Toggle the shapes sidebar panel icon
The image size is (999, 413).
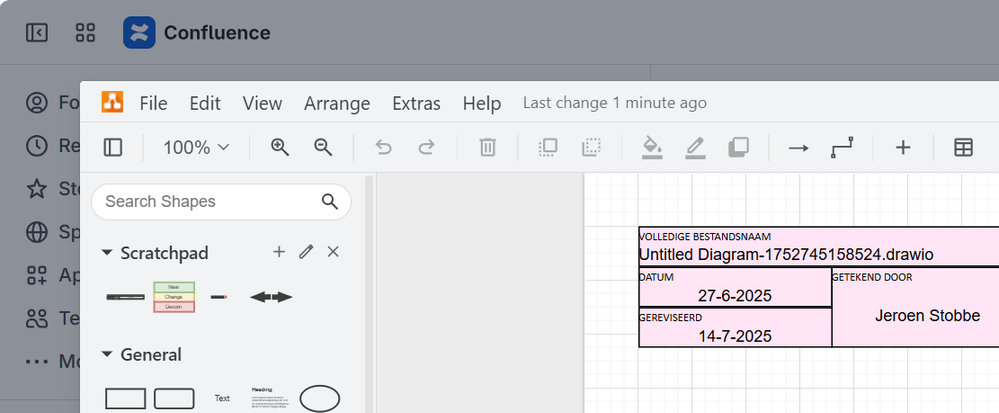click(x=113, y=148)
